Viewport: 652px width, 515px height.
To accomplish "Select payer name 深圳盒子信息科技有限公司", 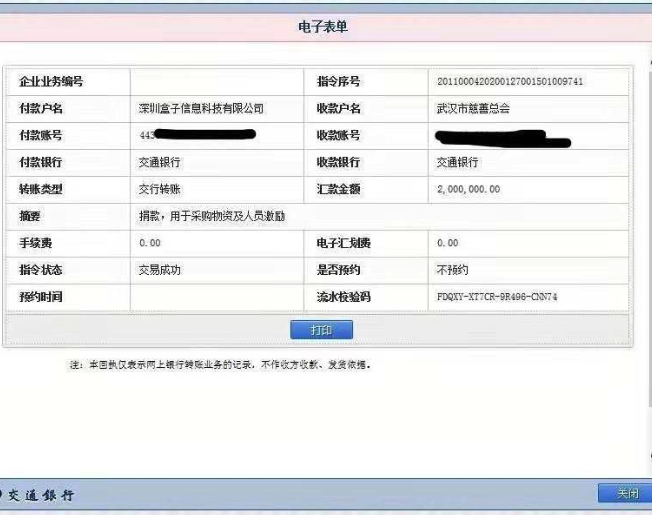I will pyautogui.click(x=201, y=108).
